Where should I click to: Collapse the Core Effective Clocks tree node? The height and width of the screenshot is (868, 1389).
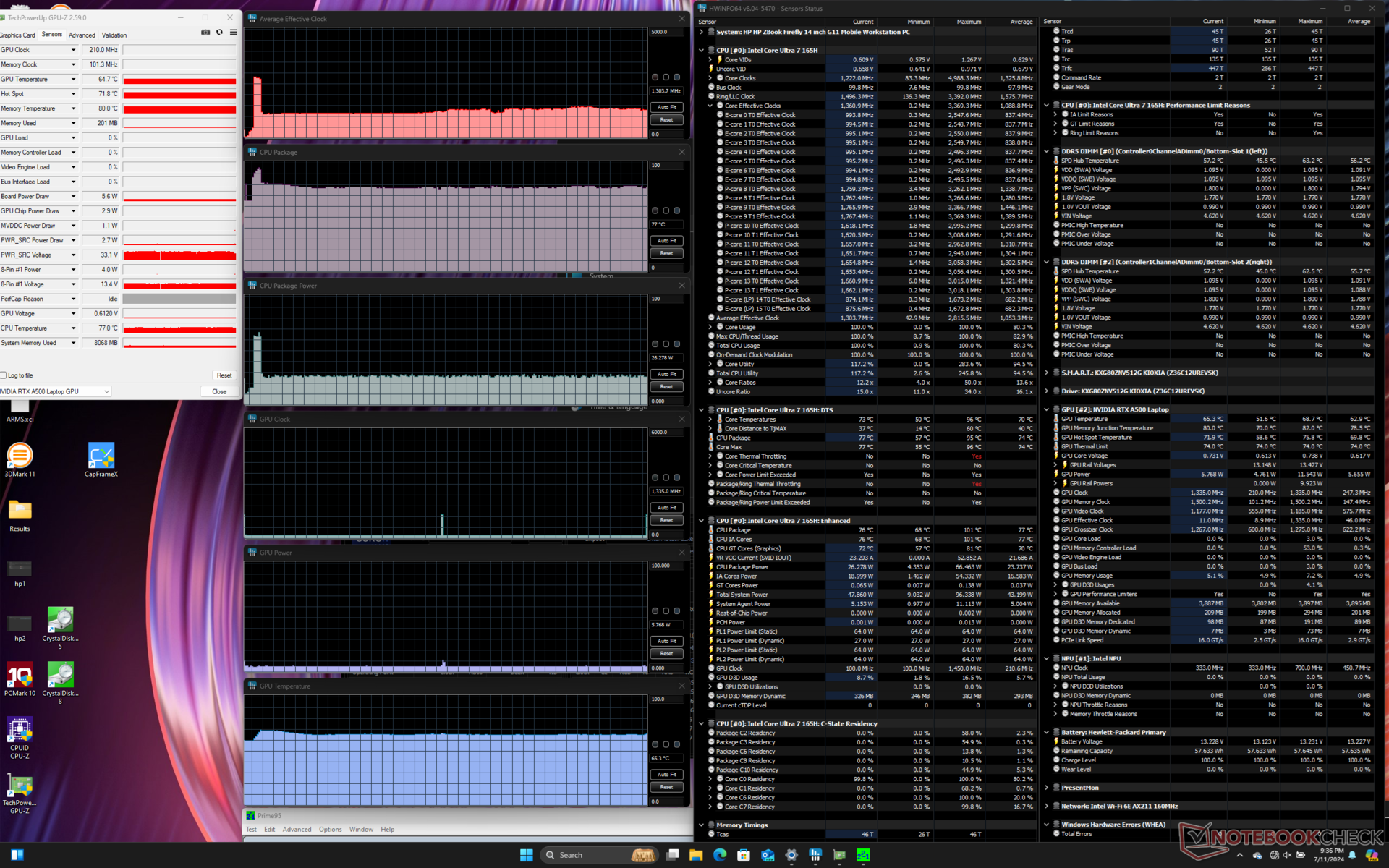[x=710, y=106]
